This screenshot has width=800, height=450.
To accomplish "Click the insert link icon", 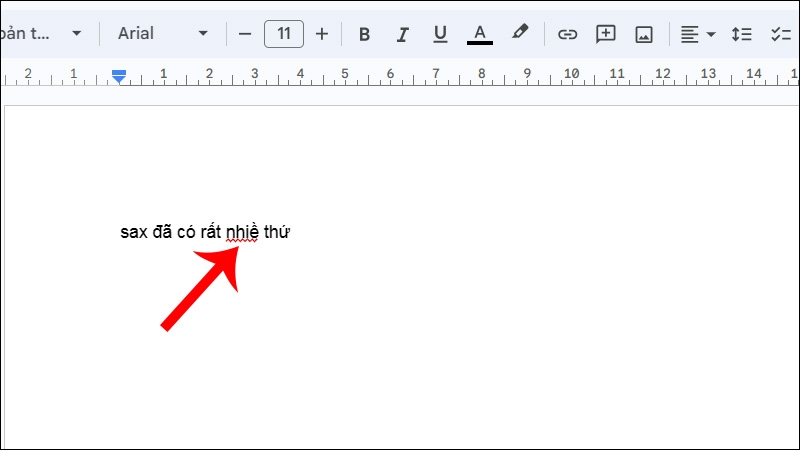I will (x=567, y=34).
